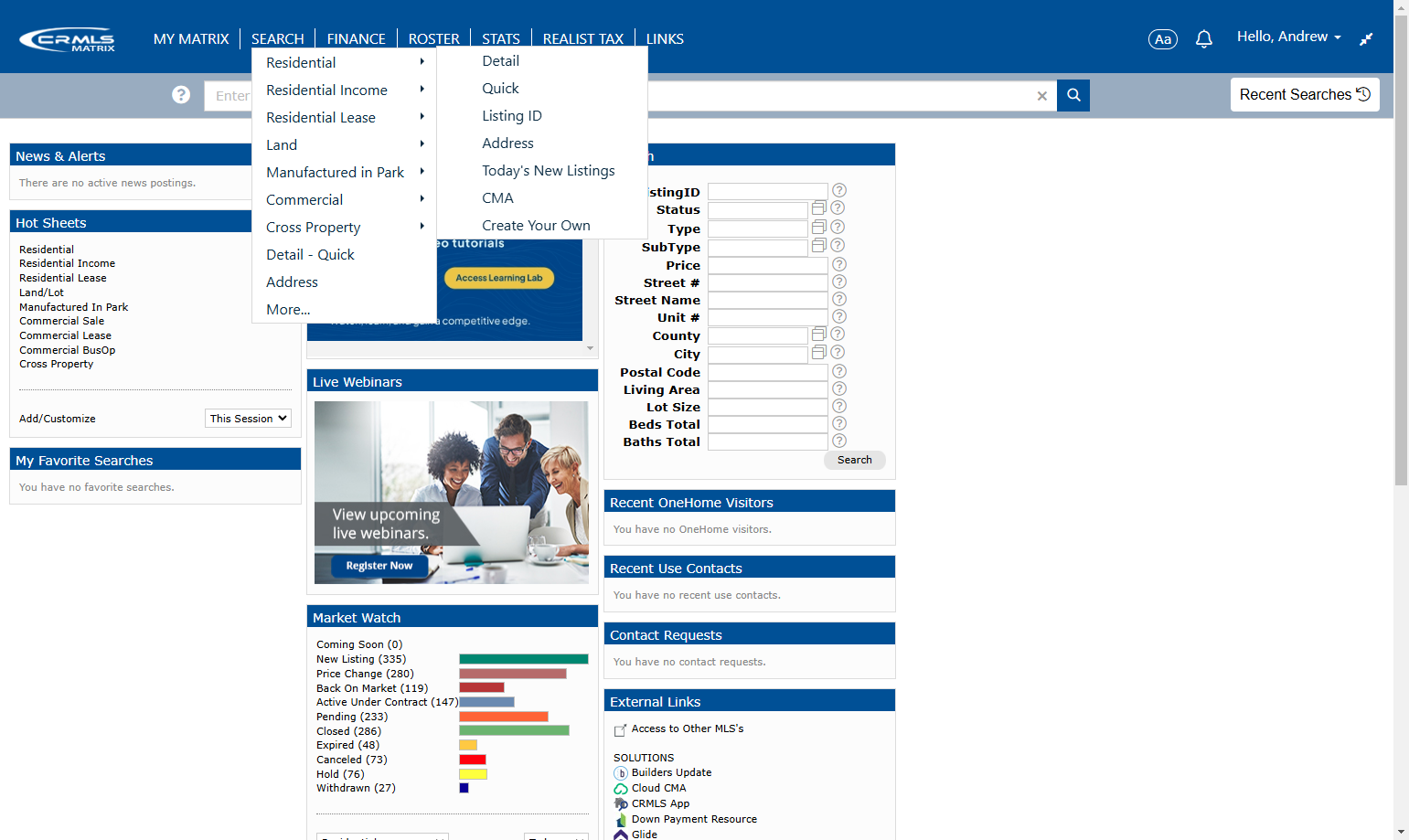
Task: Click the Builders Update link icon
Action: [x=621, y=773]
